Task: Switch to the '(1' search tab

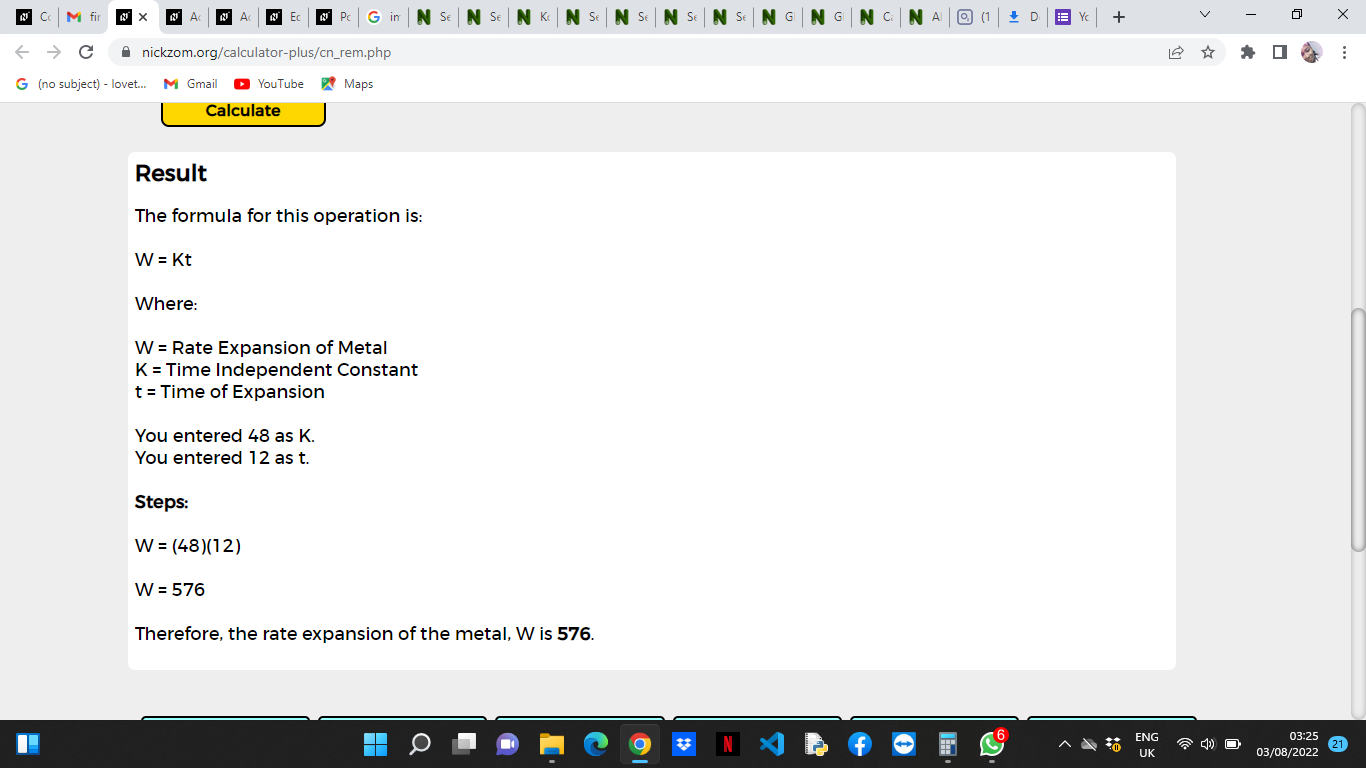Action: pos(974,17)
